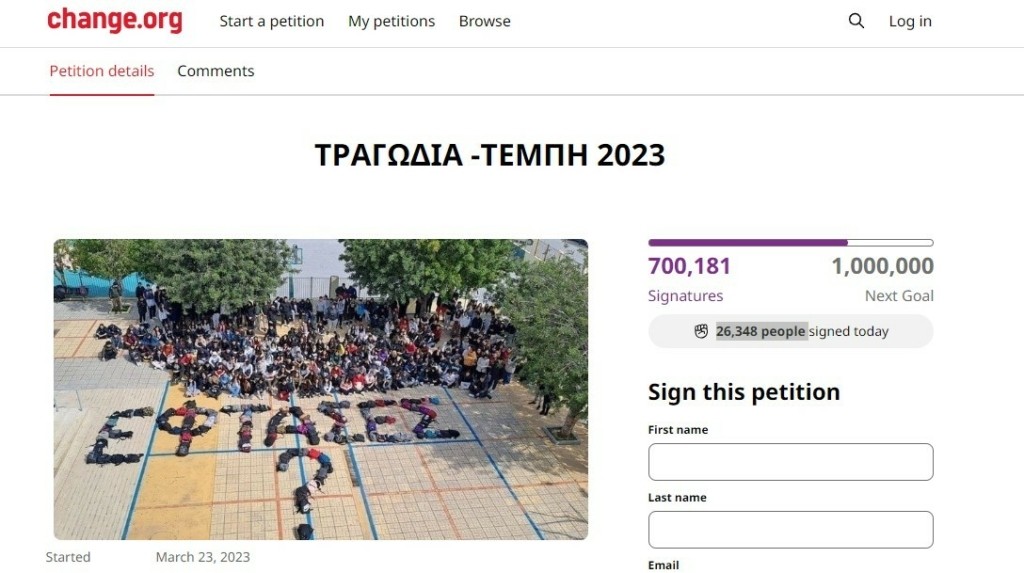This screenshot has height=573, width=1024.
Task: Click the petition title ΤΡΑΓΩΔΙΑ -ΤΕΜΠΗ 2023
Action: [490, 156]
